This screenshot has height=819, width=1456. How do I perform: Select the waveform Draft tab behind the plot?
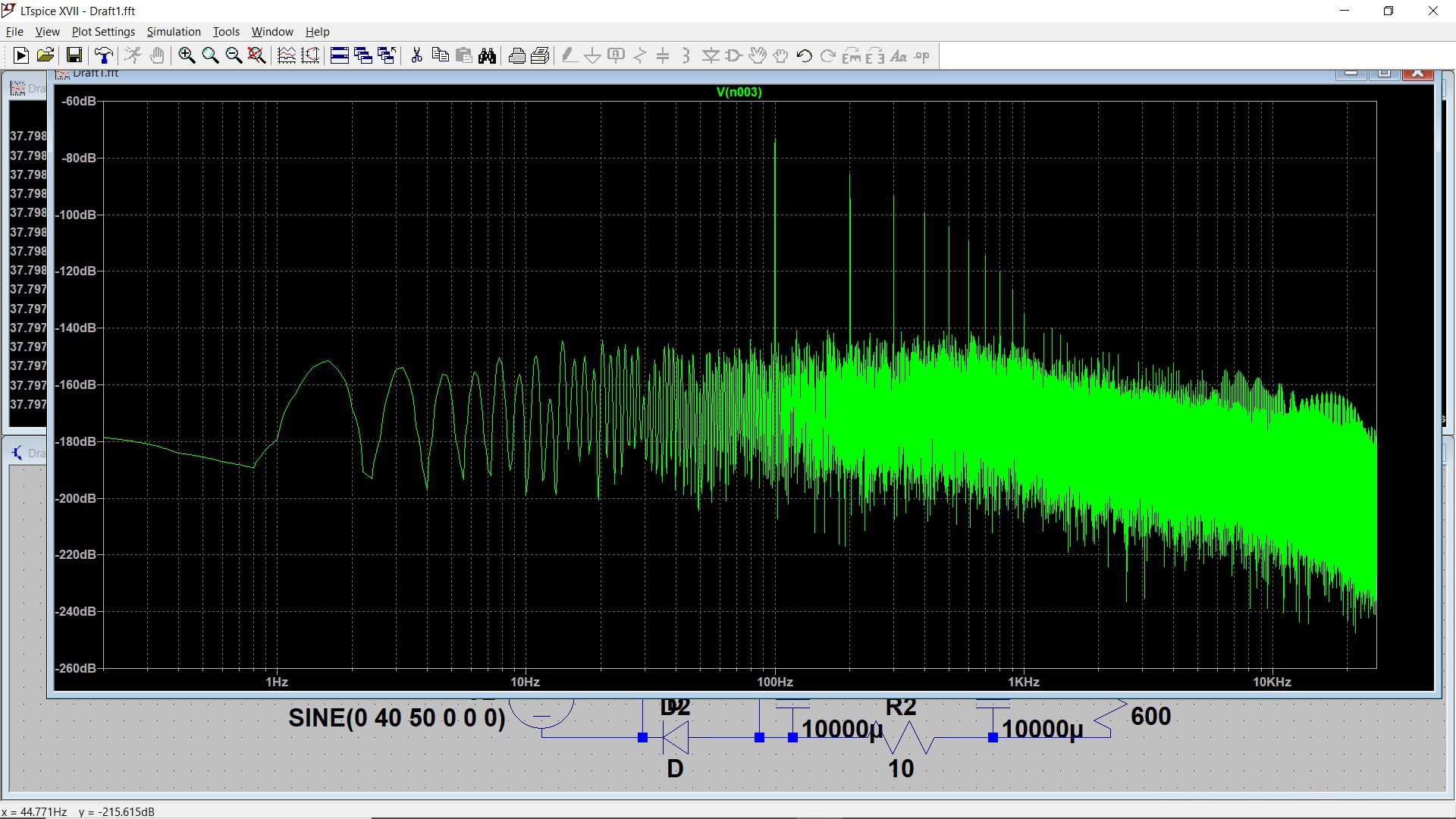(27, 89)
